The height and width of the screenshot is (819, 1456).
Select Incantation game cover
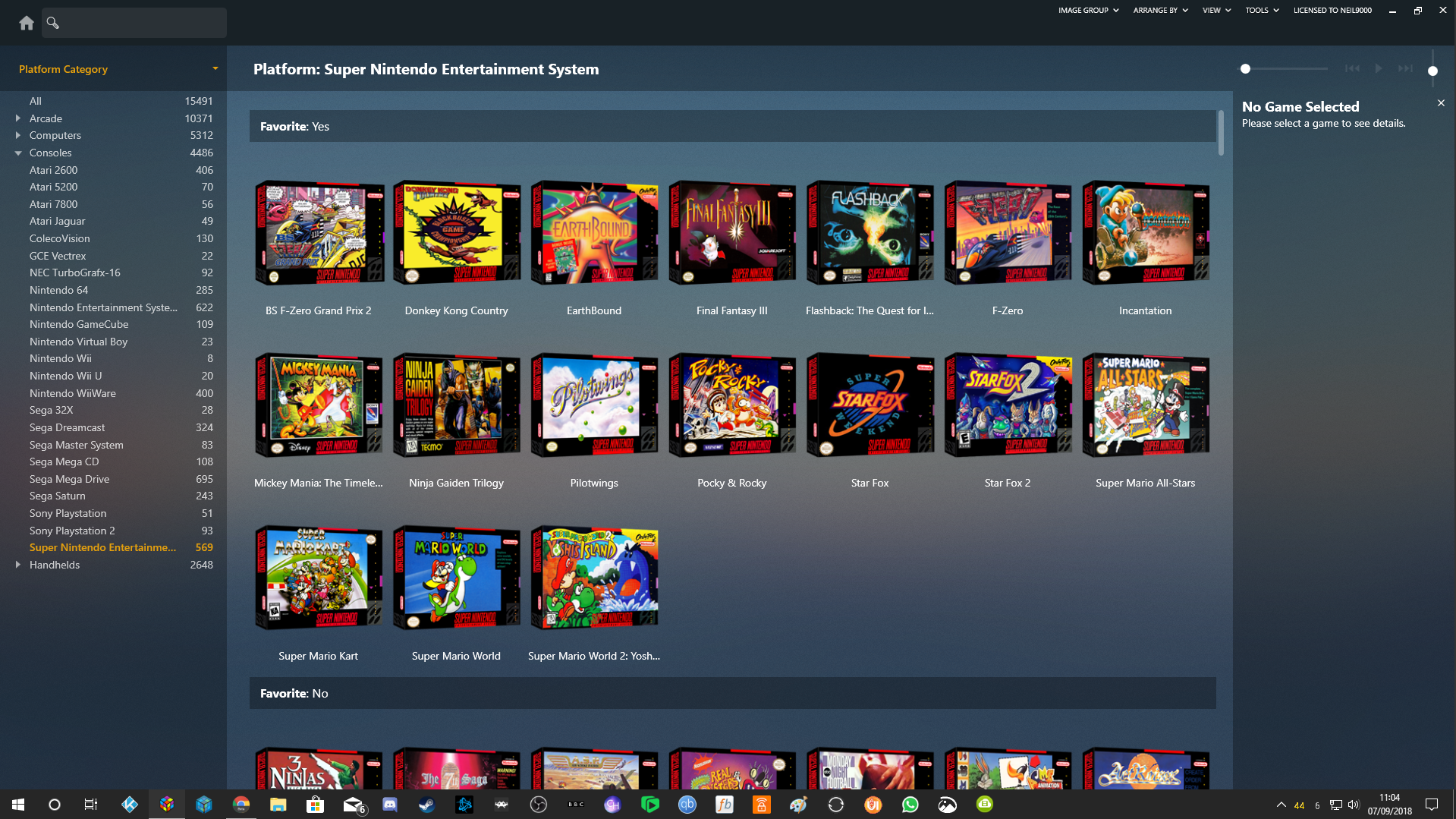coord(1146,233)
